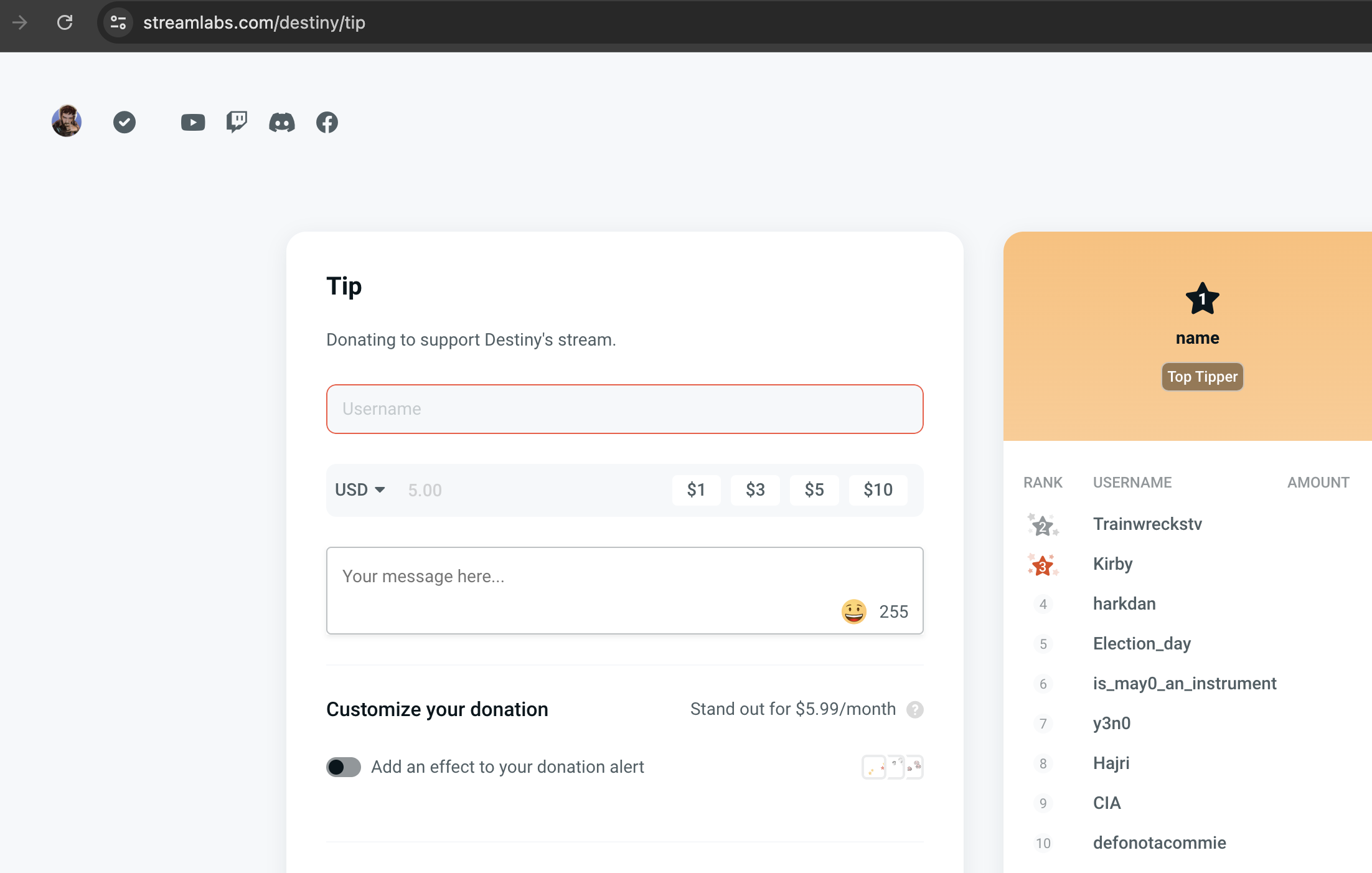This screenshot has height=873, width=1372.
Task: Click 'Kirby' in the leaderboard
Action: point(1113,564)
